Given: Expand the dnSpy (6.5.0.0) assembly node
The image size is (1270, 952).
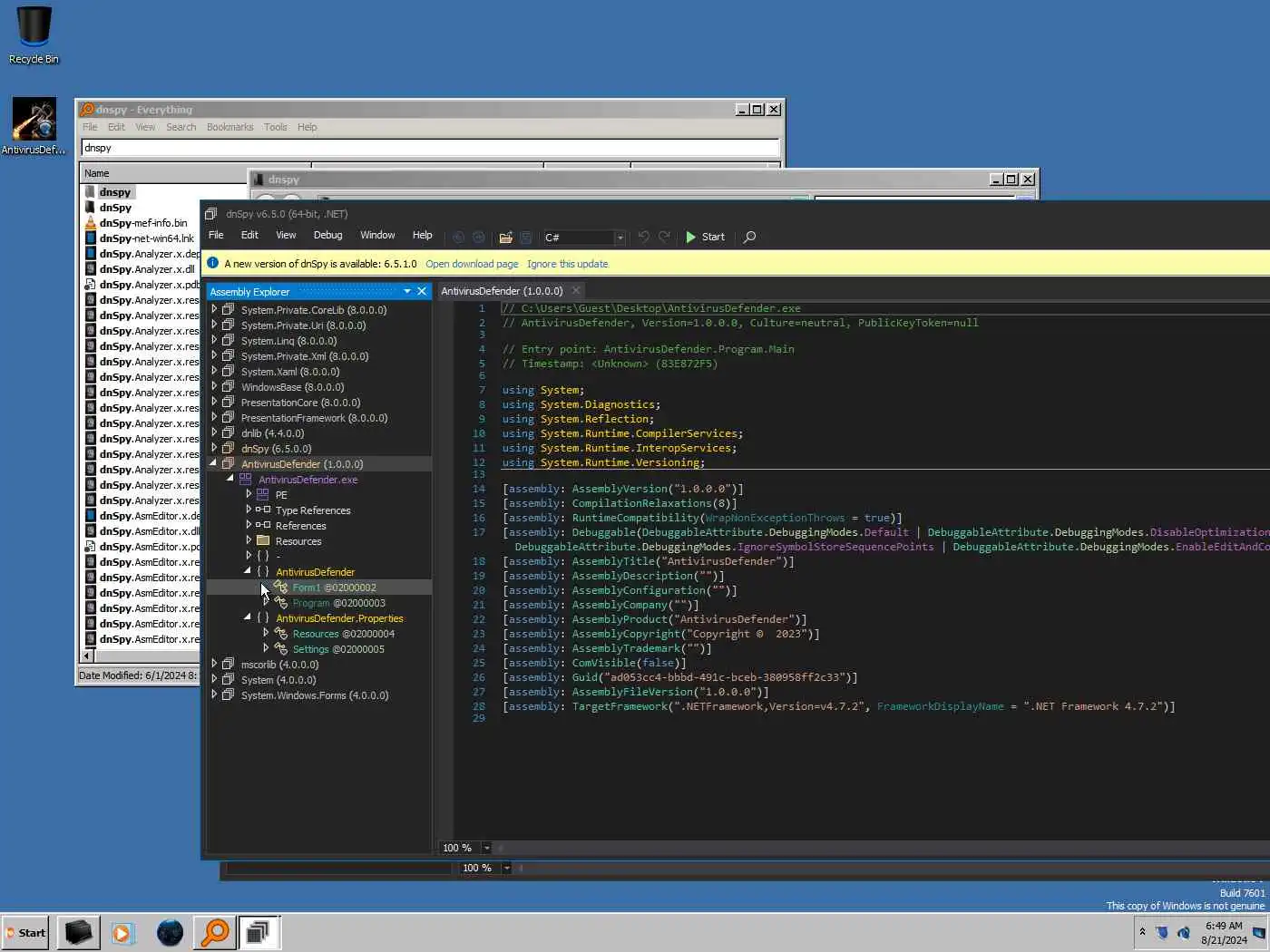Looking at the screenshot, I should coord(214,448).
